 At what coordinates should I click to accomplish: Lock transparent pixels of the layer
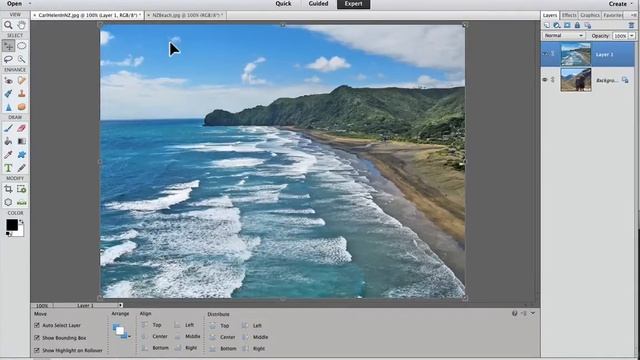pos(588,25)
